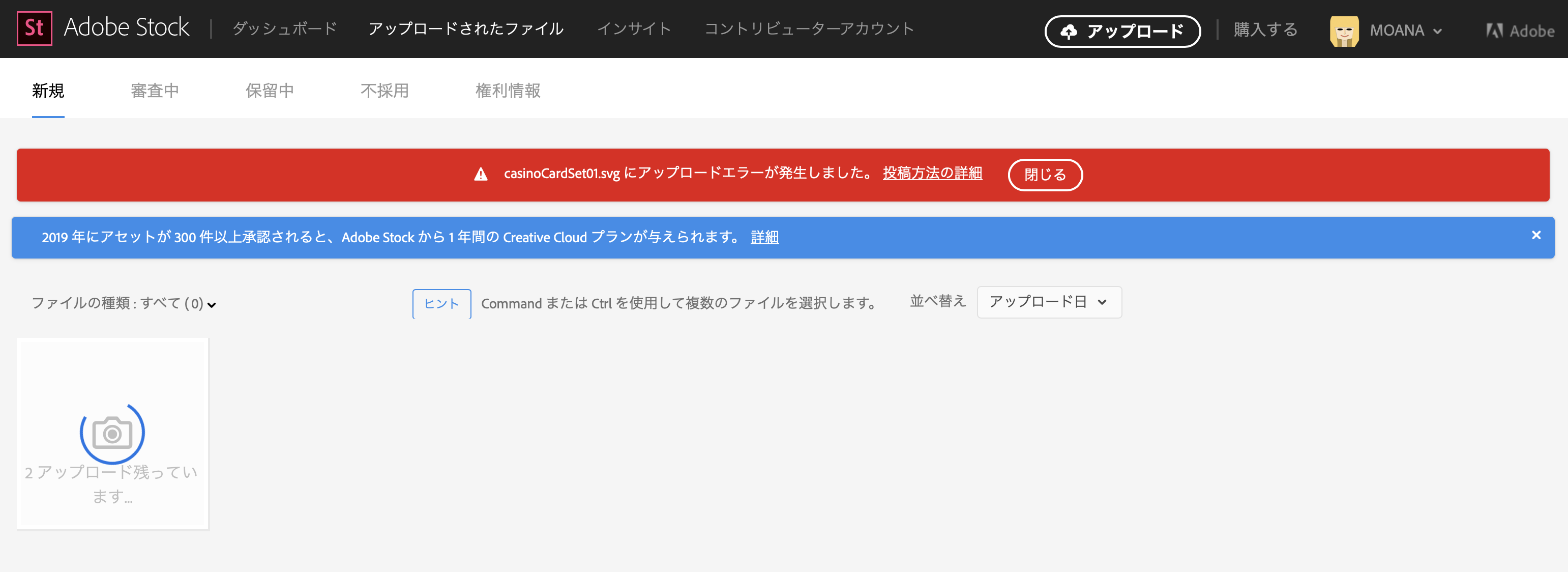Click the MOANA user avatar image
The image size is (1568, 572).
pyautogui.click(x=1344, y=31)
